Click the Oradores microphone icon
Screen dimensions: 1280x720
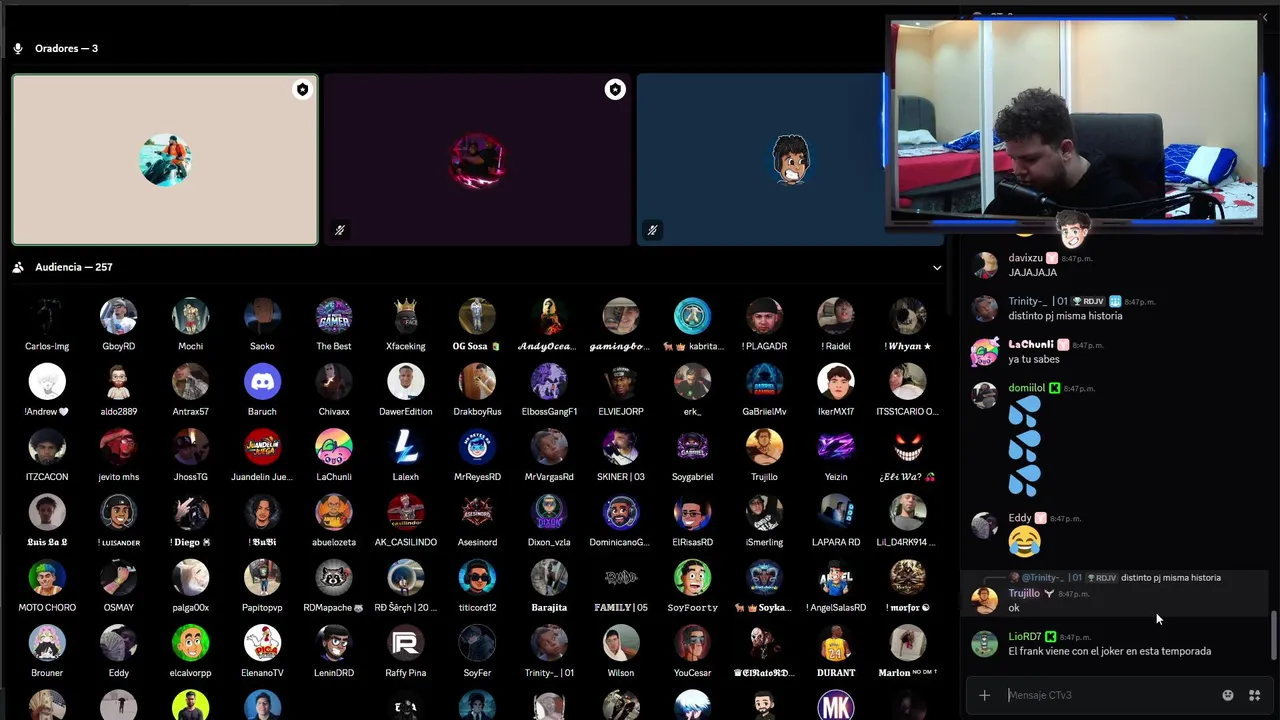tap(18, 48)
